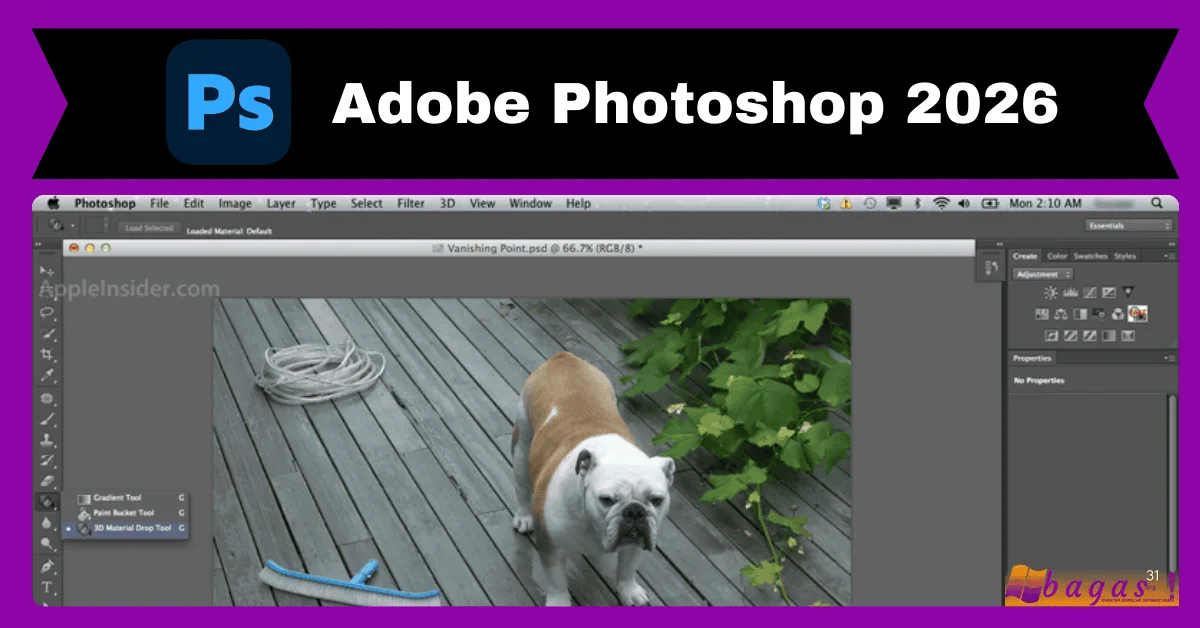Open the Adjustment dropdown in Create panel
Screen dimensions: 1200x628
[1042, 274]
